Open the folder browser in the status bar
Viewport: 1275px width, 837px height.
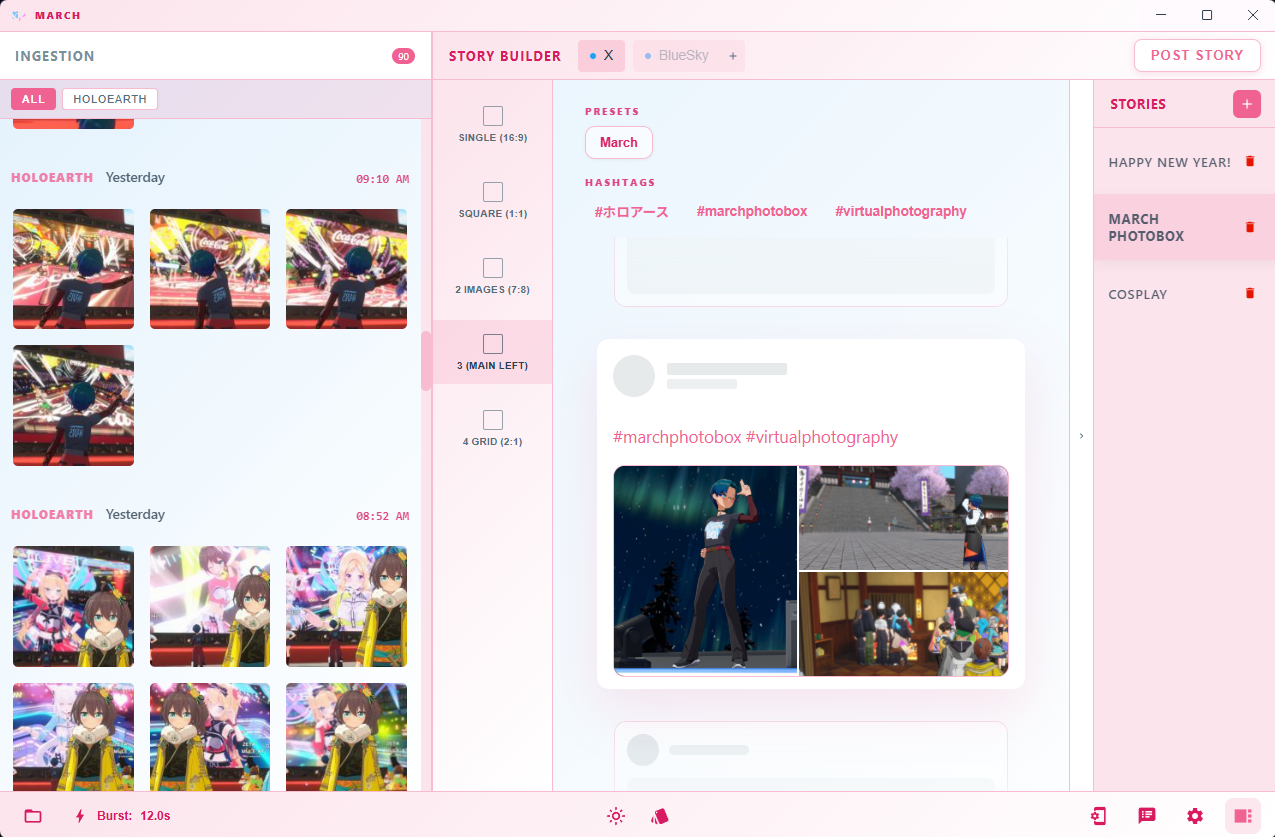(x=35, y=815)
